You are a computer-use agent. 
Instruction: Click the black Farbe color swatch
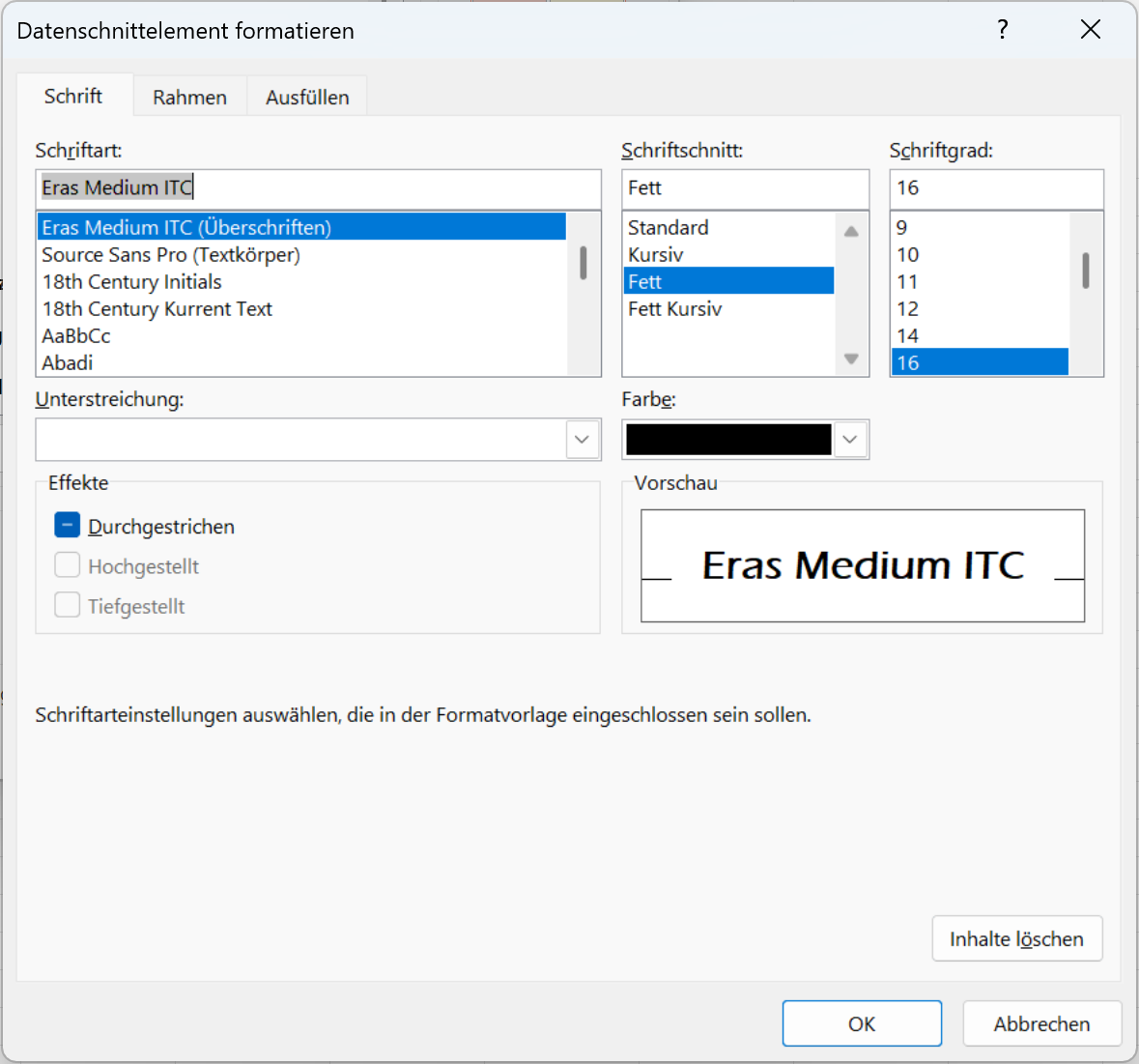point(728,440)
